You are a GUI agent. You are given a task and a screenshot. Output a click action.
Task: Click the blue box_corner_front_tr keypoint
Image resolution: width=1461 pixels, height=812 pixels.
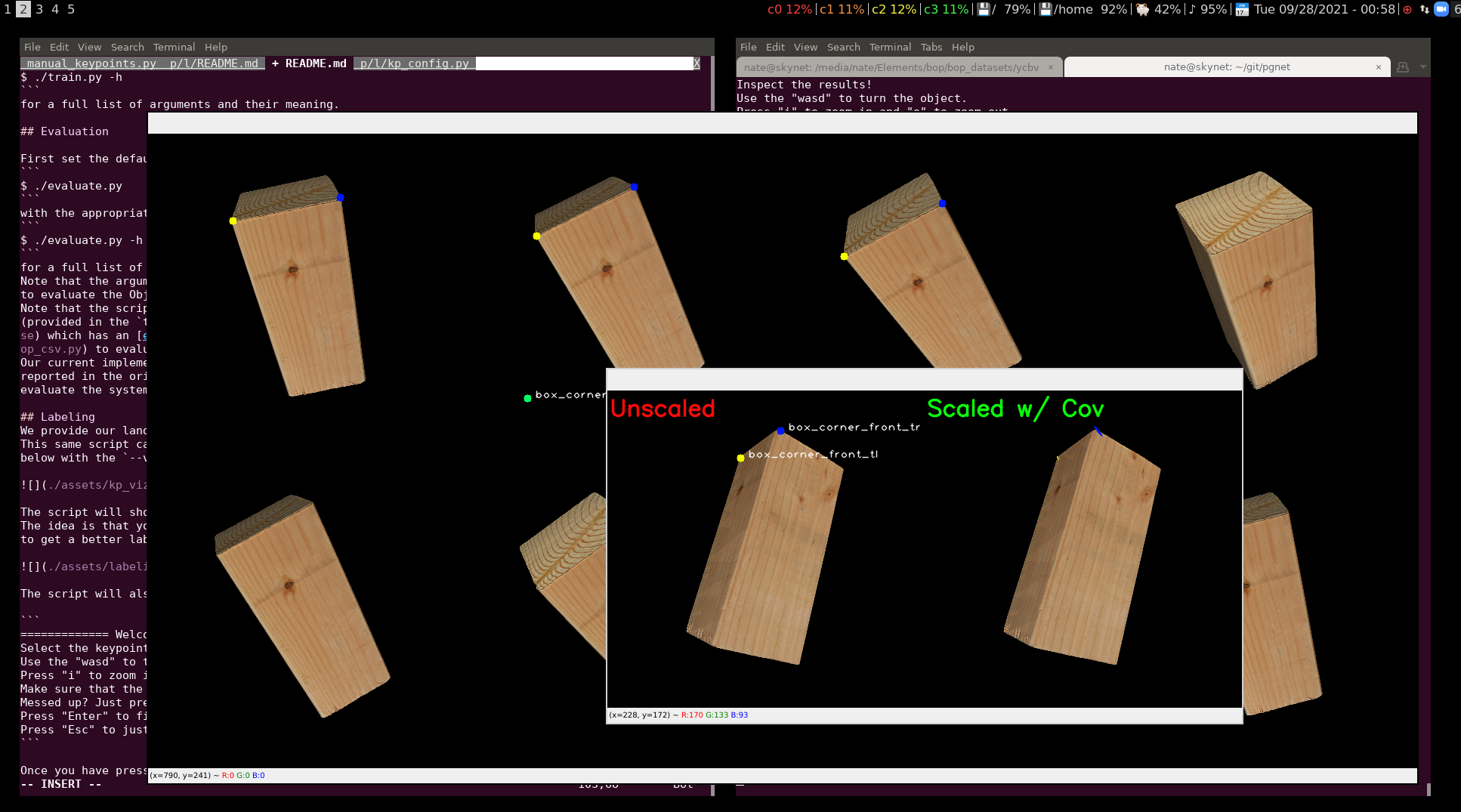781,431
